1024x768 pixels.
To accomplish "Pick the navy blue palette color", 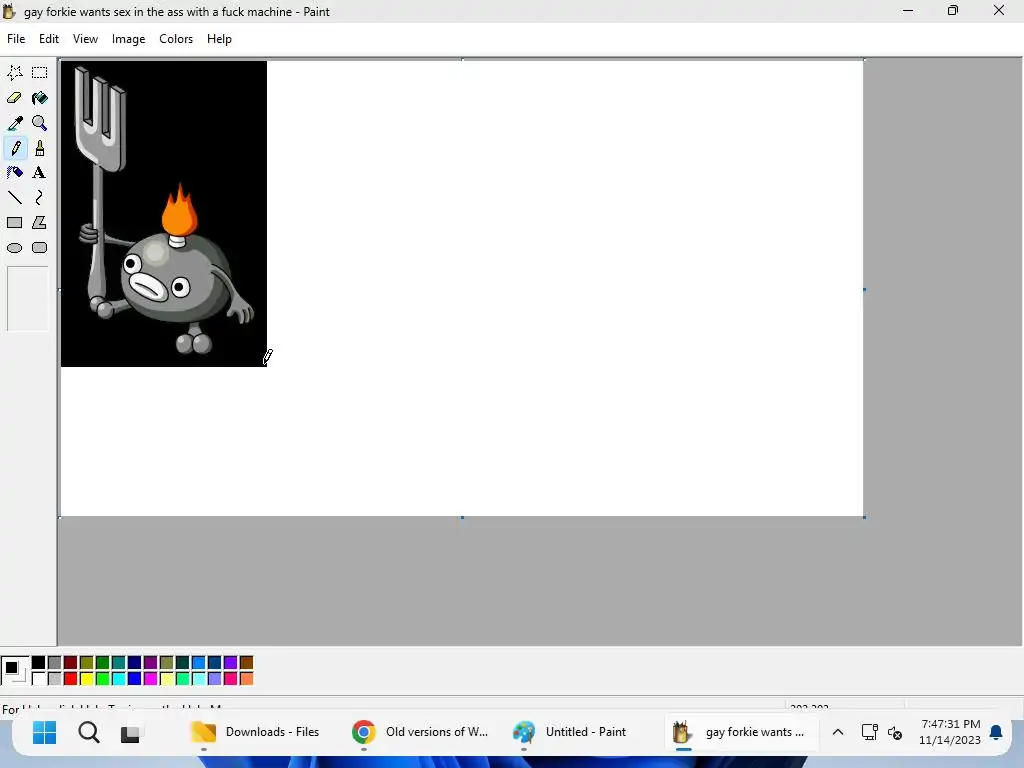I will [135, 663].
